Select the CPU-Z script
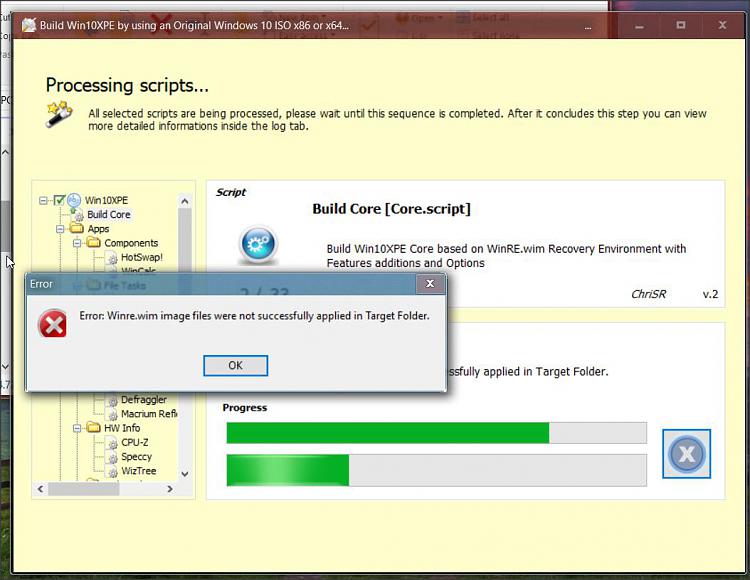 click(x=134, y=442)
